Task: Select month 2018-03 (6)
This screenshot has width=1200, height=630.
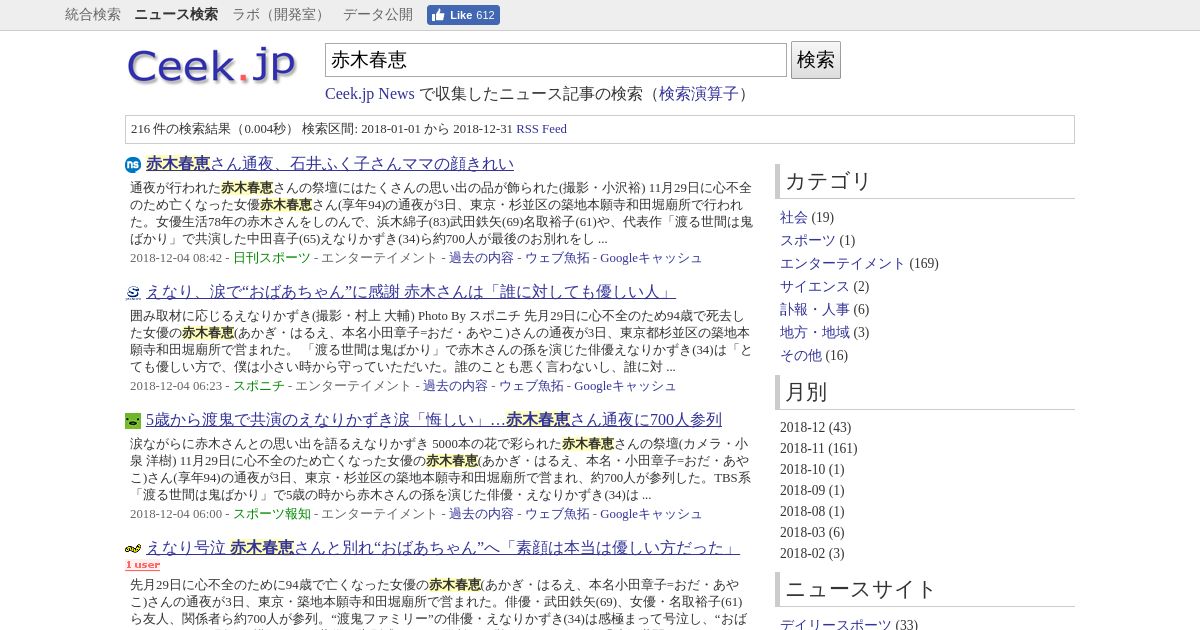Action: 812,533
